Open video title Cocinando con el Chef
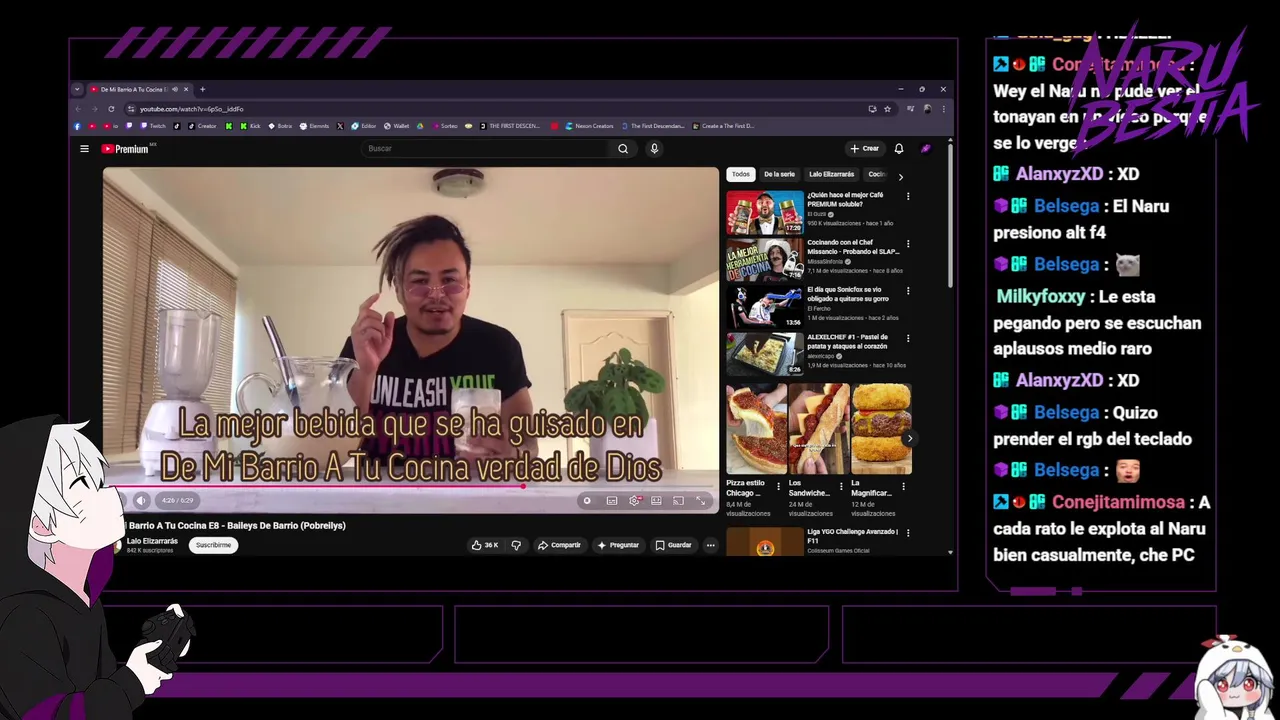 pos(853,247)
